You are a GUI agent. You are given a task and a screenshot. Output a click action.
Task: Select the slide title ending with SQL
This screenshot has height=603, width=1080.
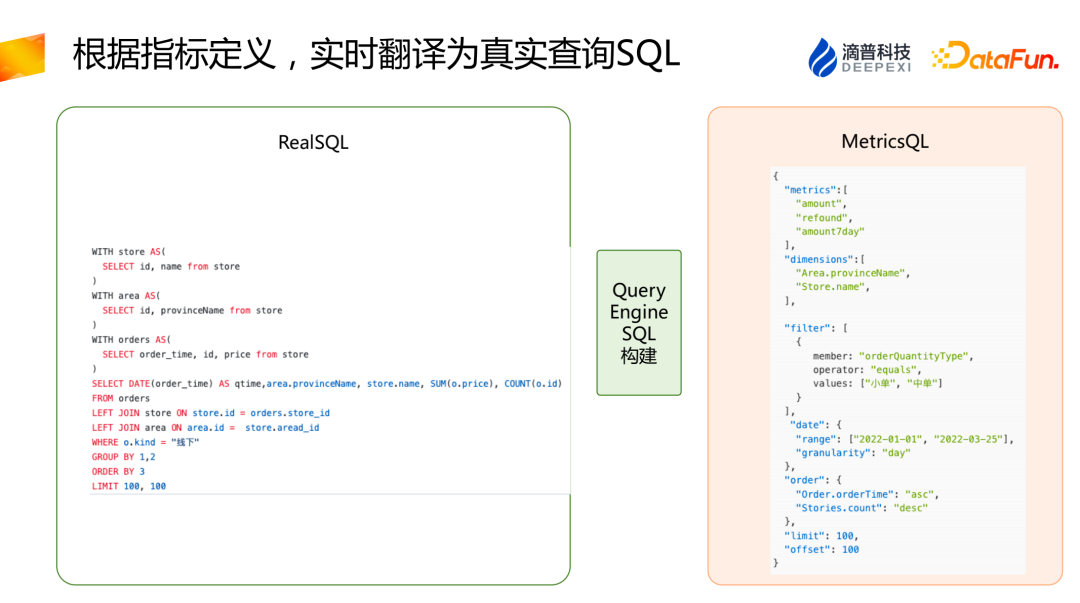(x=376, y=54)
